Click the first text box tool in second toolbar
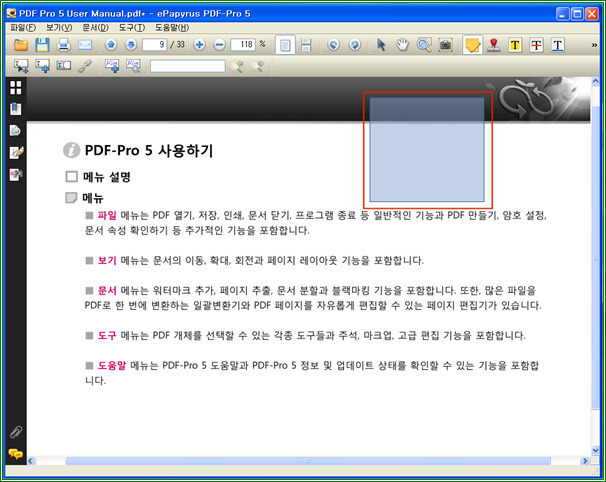The image size is (606, 482). [21, 66]
